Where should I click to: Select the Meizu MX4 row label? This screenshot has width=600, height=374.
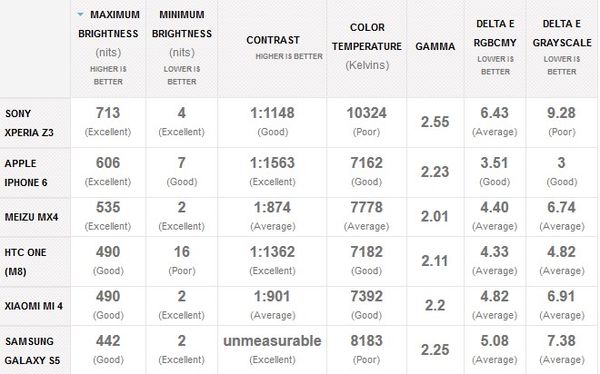pos(31,217)
